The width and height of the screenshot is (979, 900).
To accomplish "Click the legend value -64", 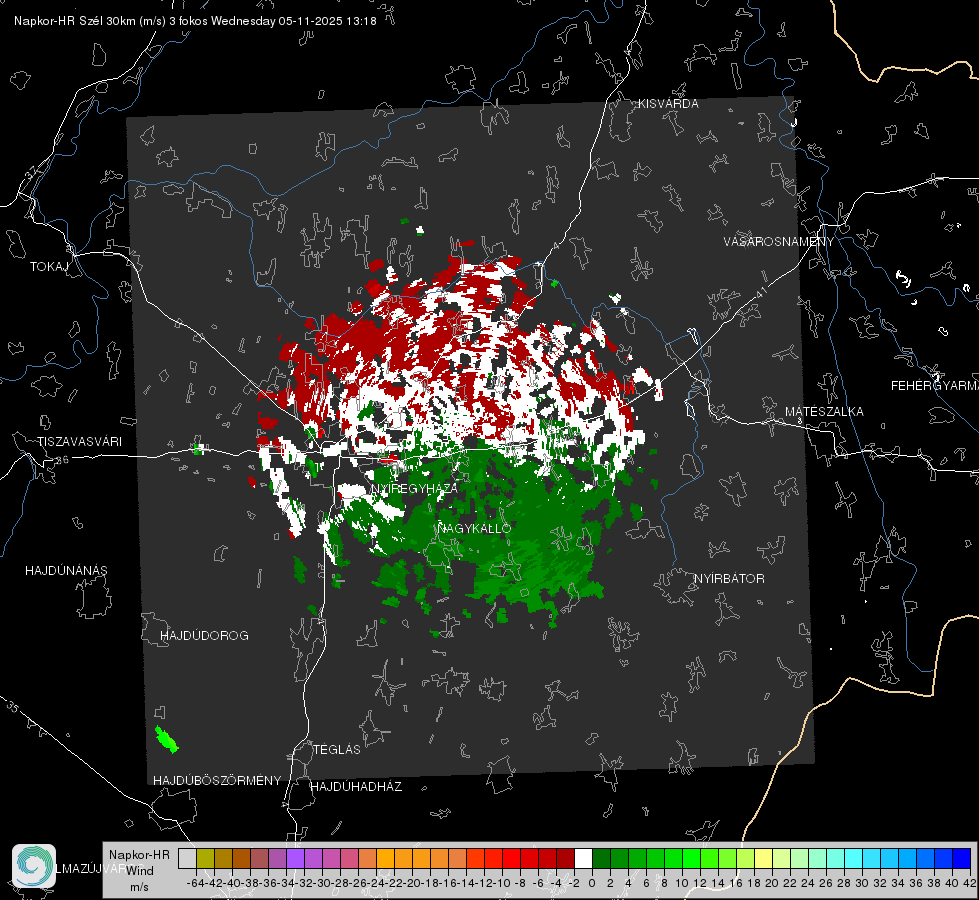I will pos(196,883).
